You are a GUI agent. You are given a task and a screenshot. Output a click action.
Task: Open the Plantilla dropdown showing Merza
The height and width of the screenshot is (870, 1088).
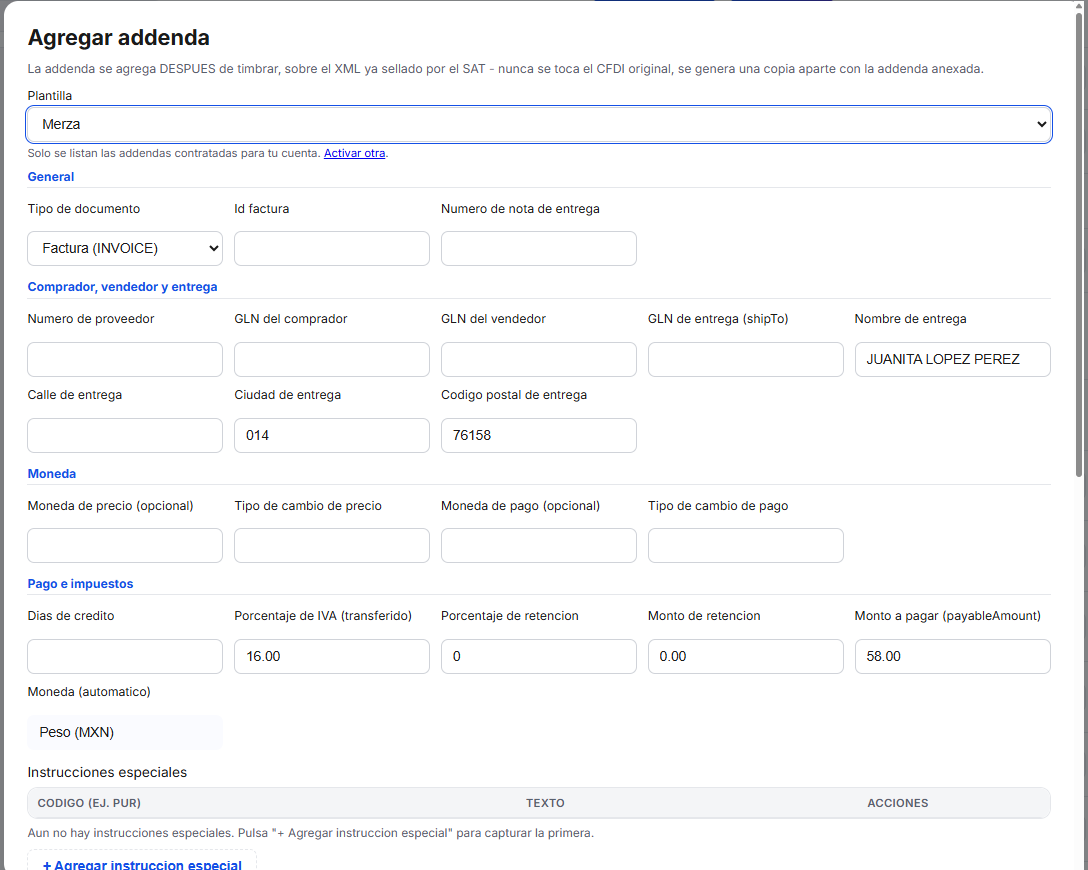[538, 124]
